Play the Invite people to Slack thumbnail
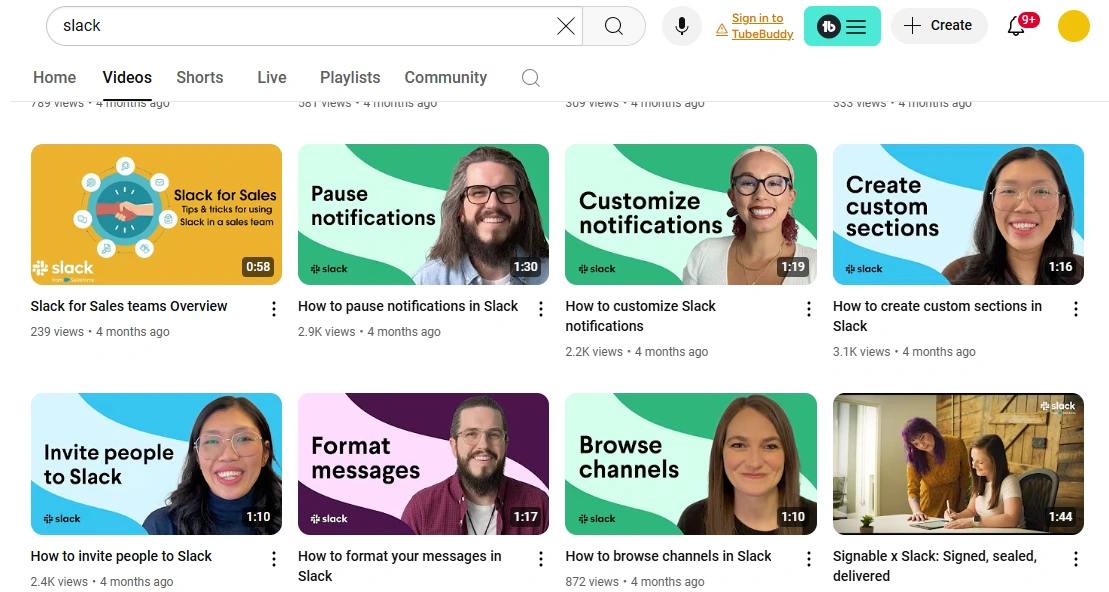 click(156, 464)
